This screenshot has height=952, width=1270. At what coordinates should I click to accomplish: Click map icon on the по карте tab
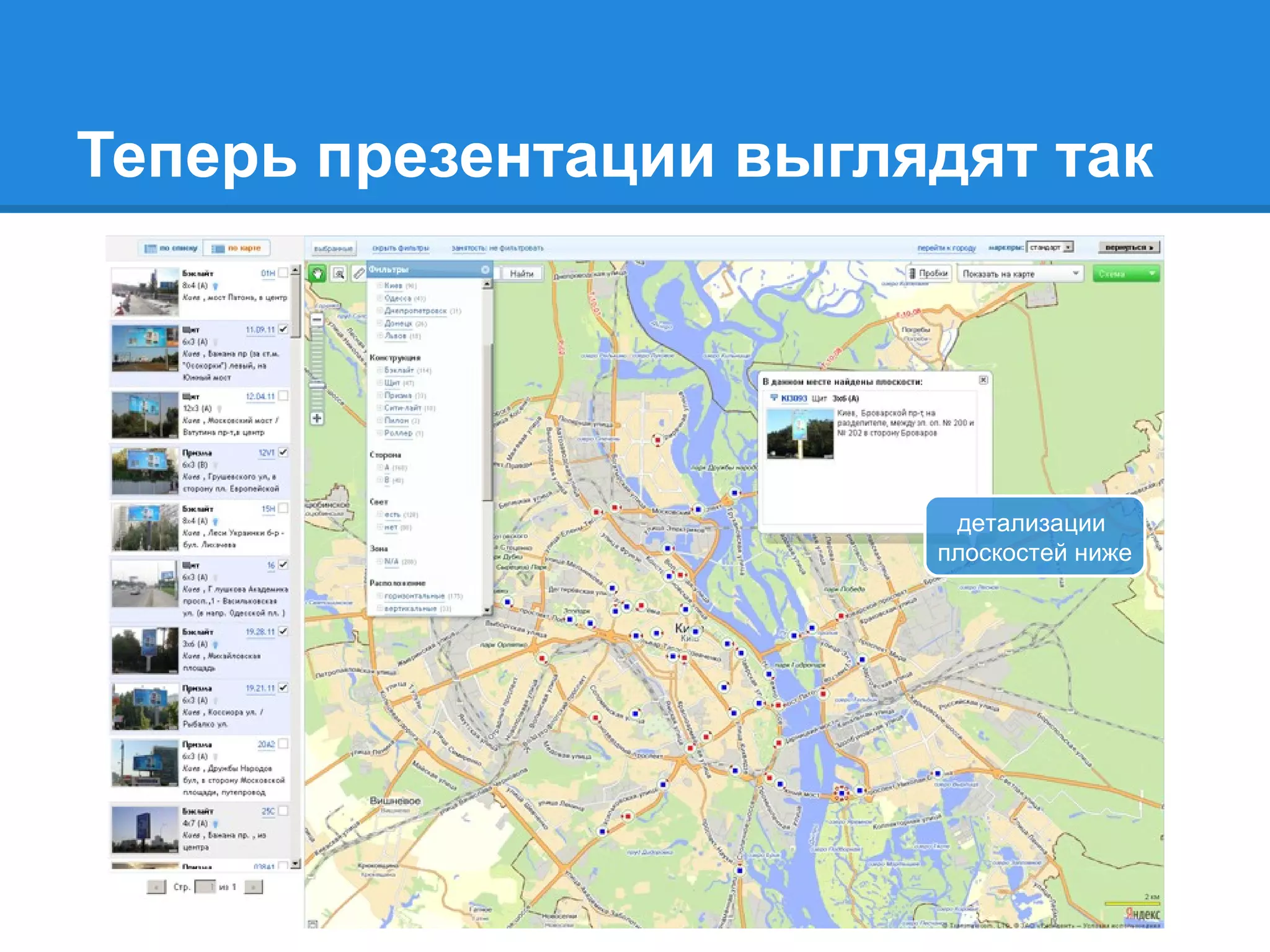(218, 249)
